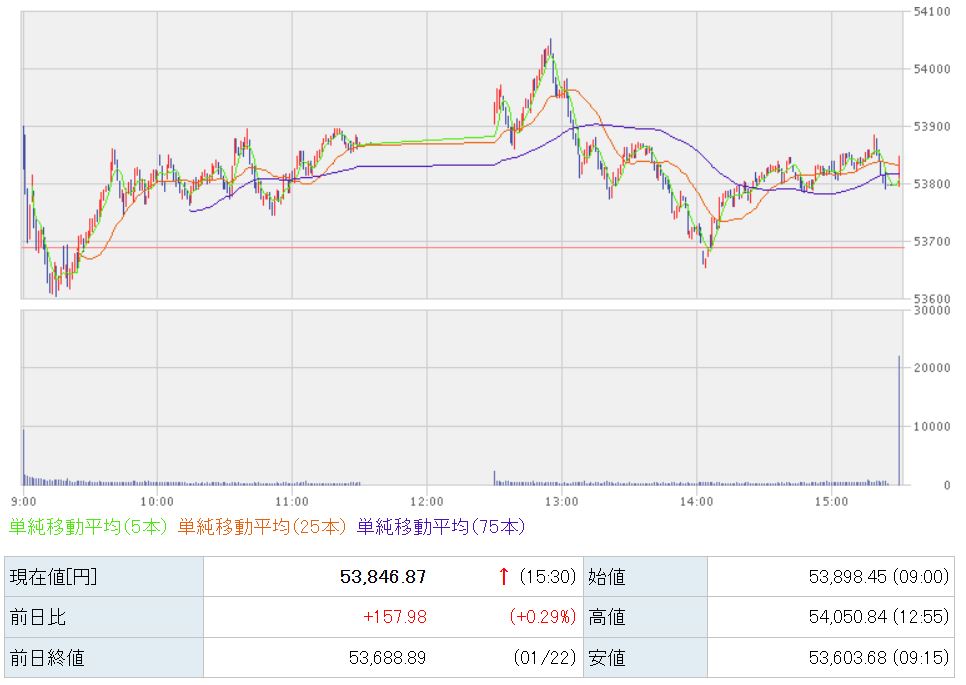Click the 54000 price axis label

point(931,69)
